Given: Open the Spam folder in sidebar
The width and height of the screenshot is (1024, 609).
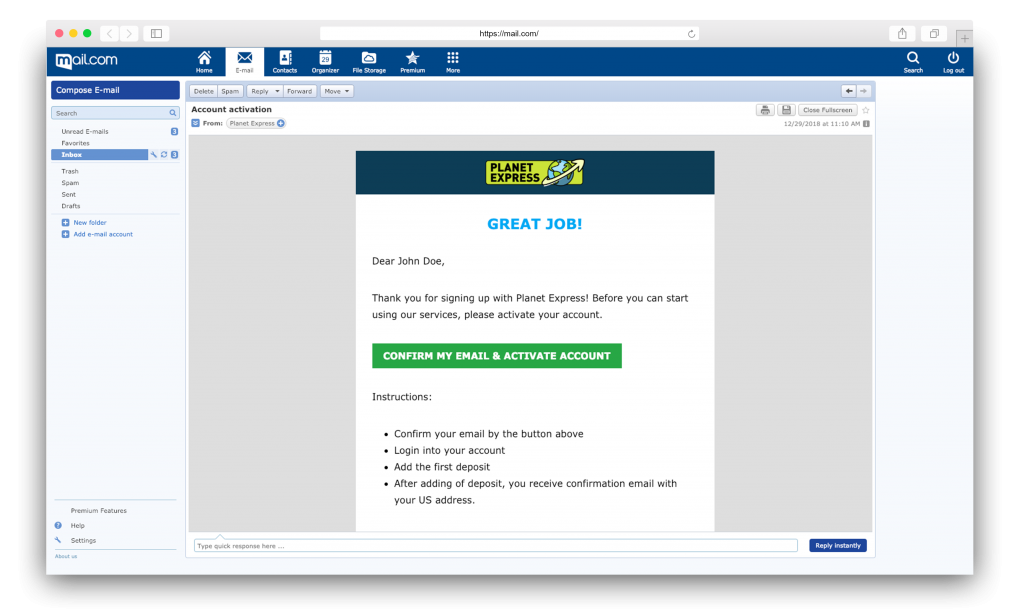Looking at the screenshot, I should (70, 183).
